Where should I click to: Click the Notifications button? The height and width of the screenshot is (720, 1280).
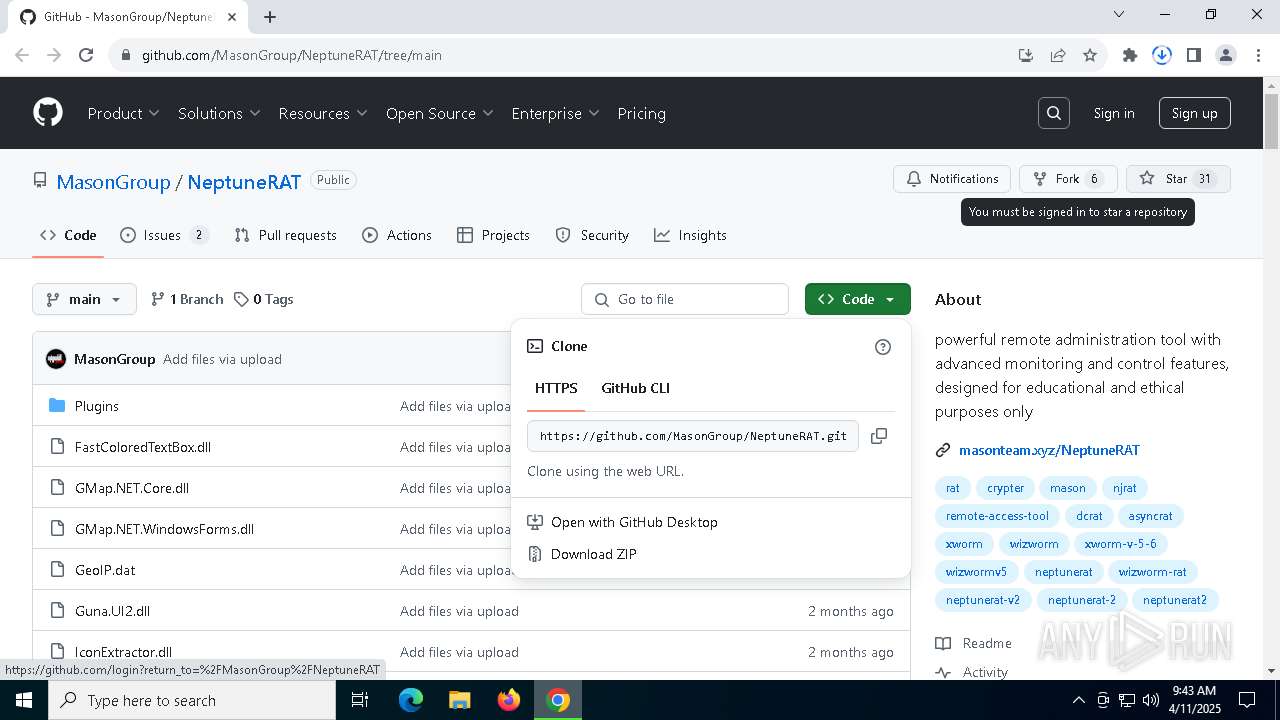pos(952,179)
